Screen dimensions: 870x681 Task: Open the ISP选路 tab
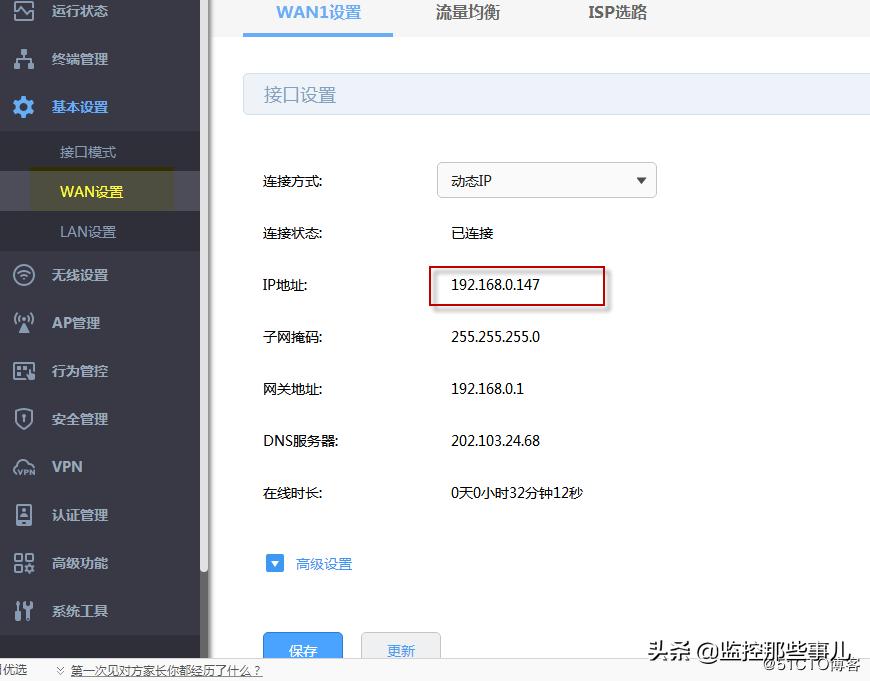pos(617,13)
